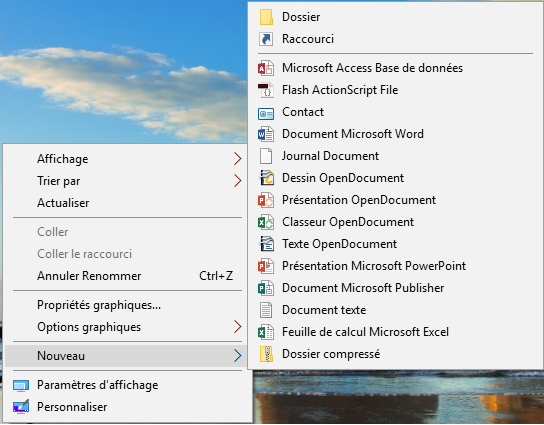Click the PowerPoint presentation icon
Viewport: 544px width, 425px height.
tap(266, 266)
